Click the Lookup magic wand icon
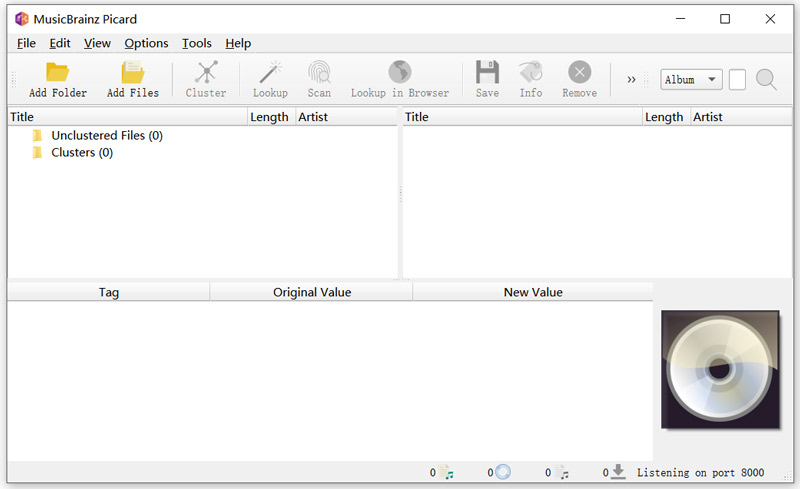The image size is (800, 489). (x=270, y=72)
